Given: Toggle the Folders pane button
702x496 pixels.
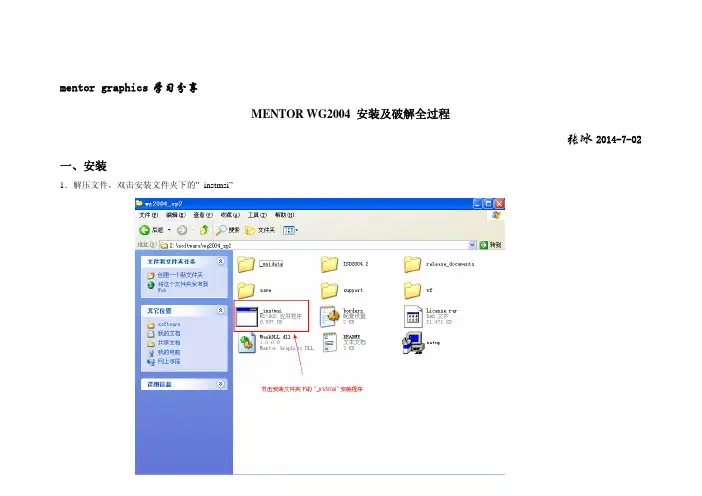Looking at the screenshot, I should tap(261, 229).
